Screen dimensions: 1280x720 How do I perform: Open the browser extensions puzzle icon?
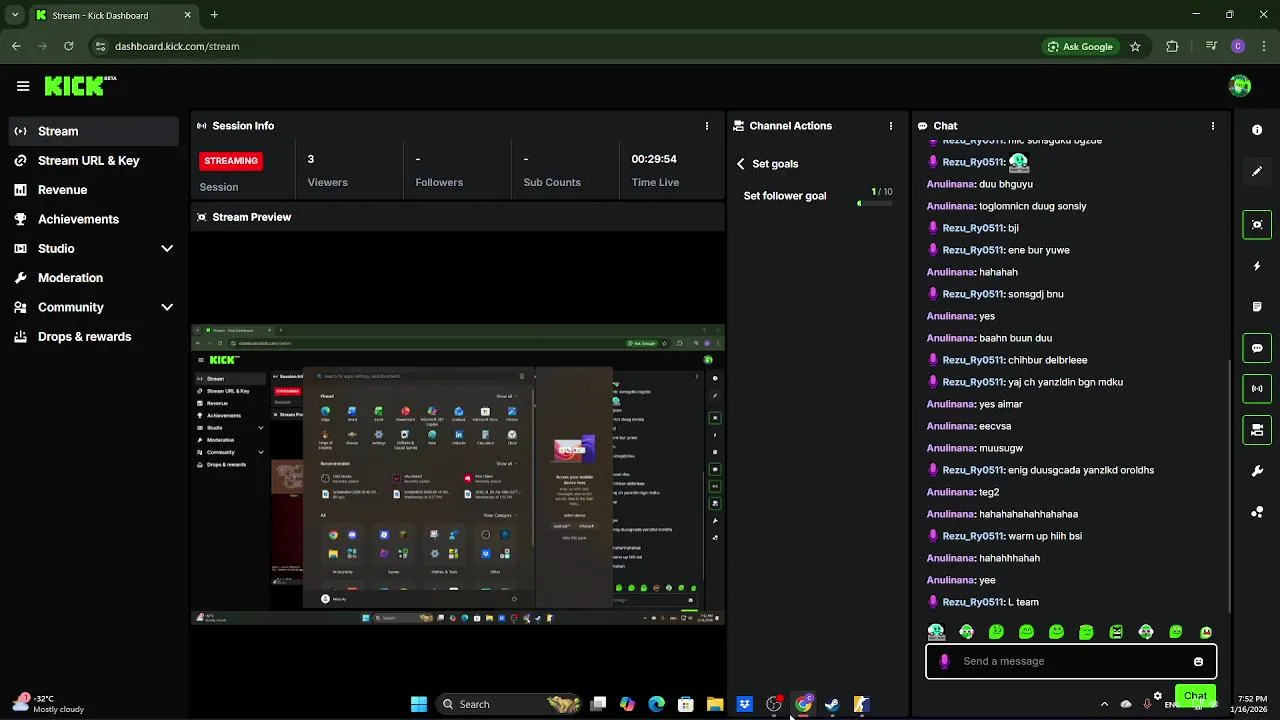(1172, 46)
